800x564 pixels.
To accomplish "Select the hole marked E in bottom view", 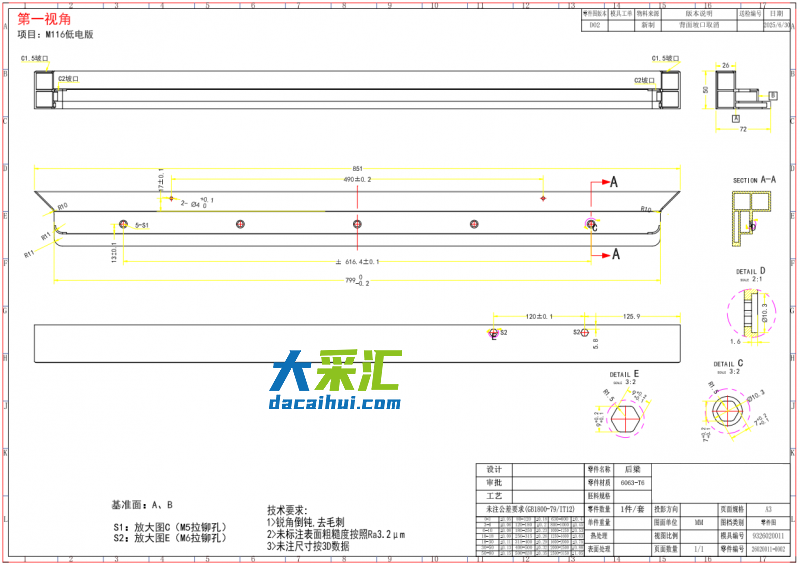I will pyautogui.click(x=492, y=333).
